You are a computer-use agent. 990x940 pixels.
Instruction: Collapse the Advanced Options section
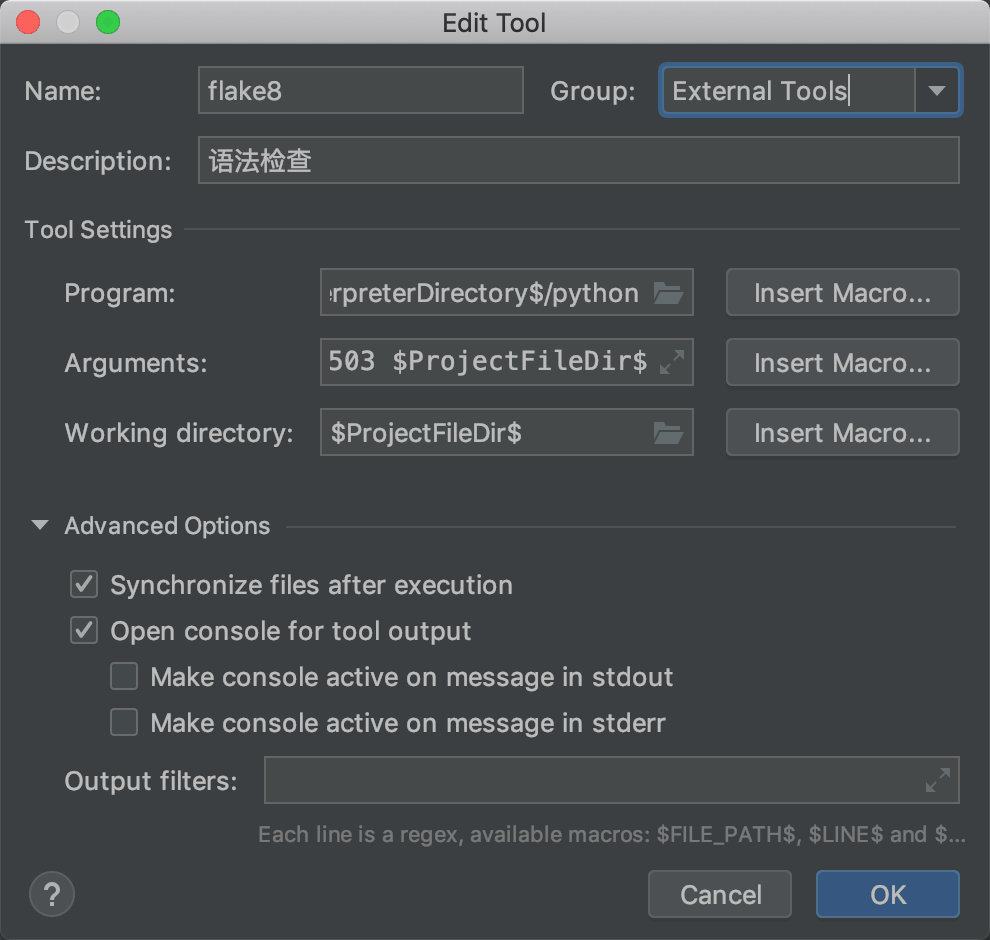pyautogui.click(x=40, y=525)
